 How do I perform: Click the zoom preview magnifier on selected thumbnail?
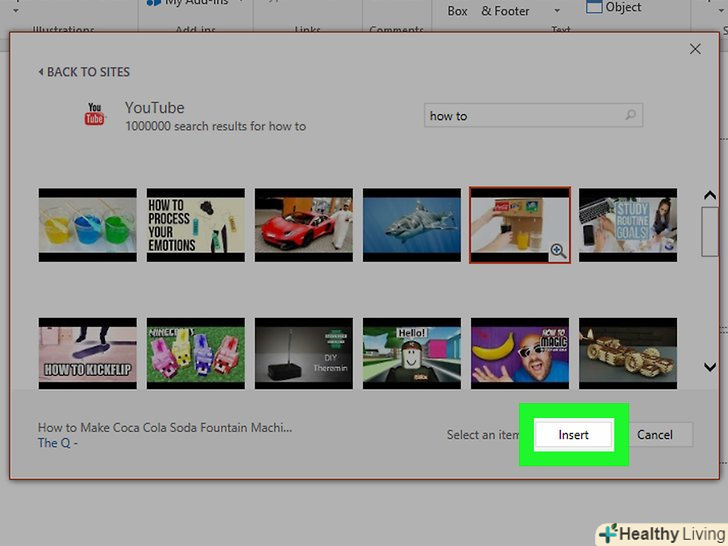pos(558,252)
